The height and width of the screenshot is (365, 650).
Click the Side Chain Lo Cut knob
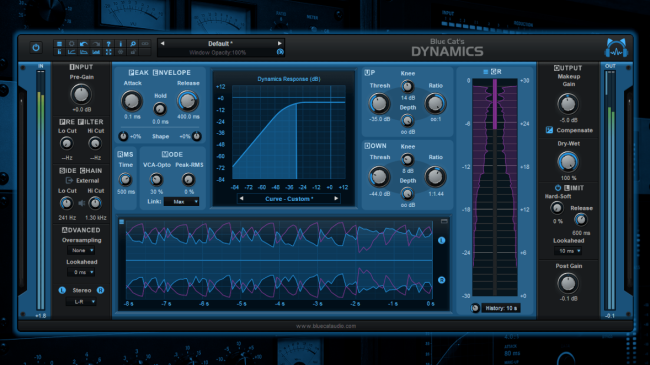[x=66, y=203]
